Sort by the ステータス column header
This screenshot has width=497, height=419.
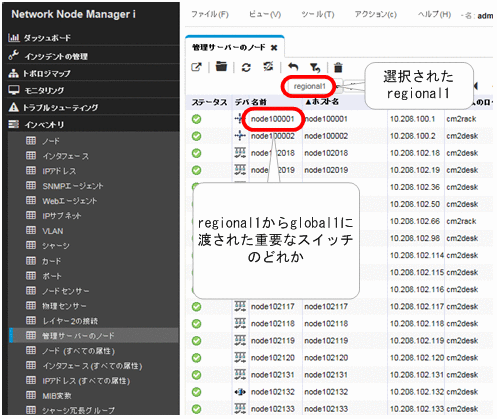tap(209, 102)
